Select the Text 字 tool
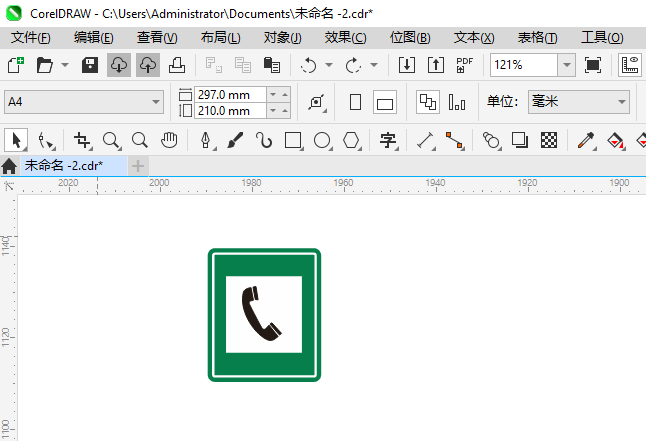This screenshot has height=441, width=646. pyautogui.click(x=389, y=140)
